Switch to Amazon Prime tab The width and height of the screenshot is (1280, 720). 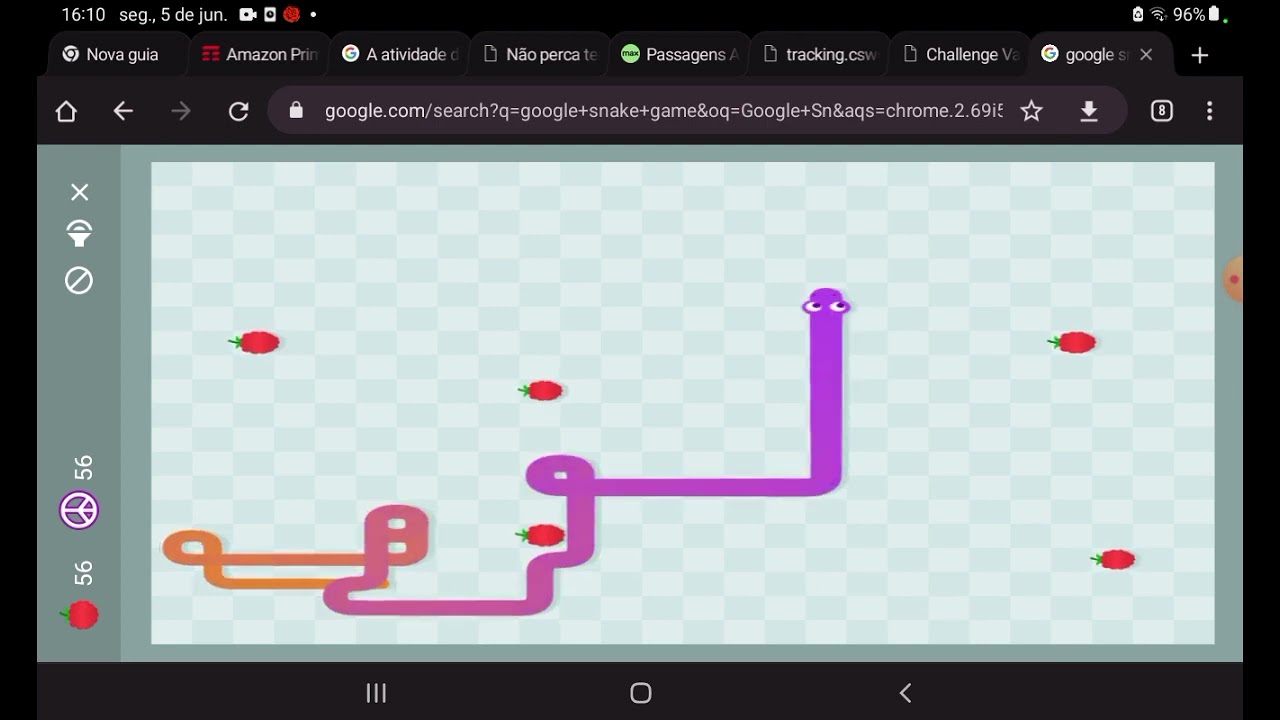(x=259, y=54)
